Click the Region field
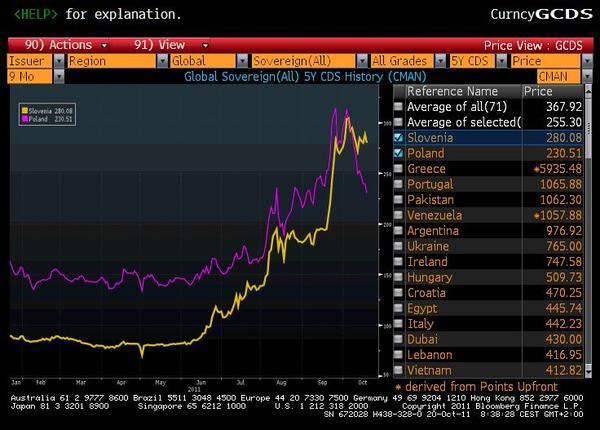The image size is (600, 430). [x=112, y=61]
